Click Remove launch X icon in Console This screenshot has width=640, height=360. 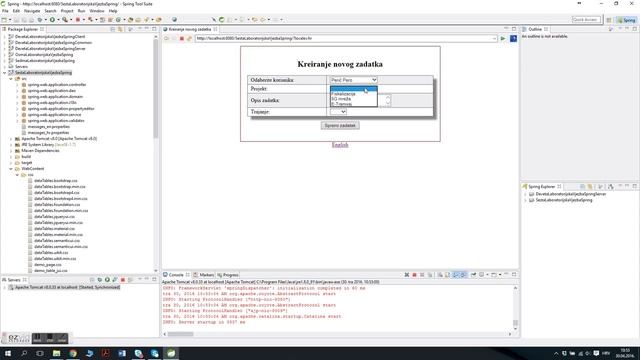pos(407,275)
